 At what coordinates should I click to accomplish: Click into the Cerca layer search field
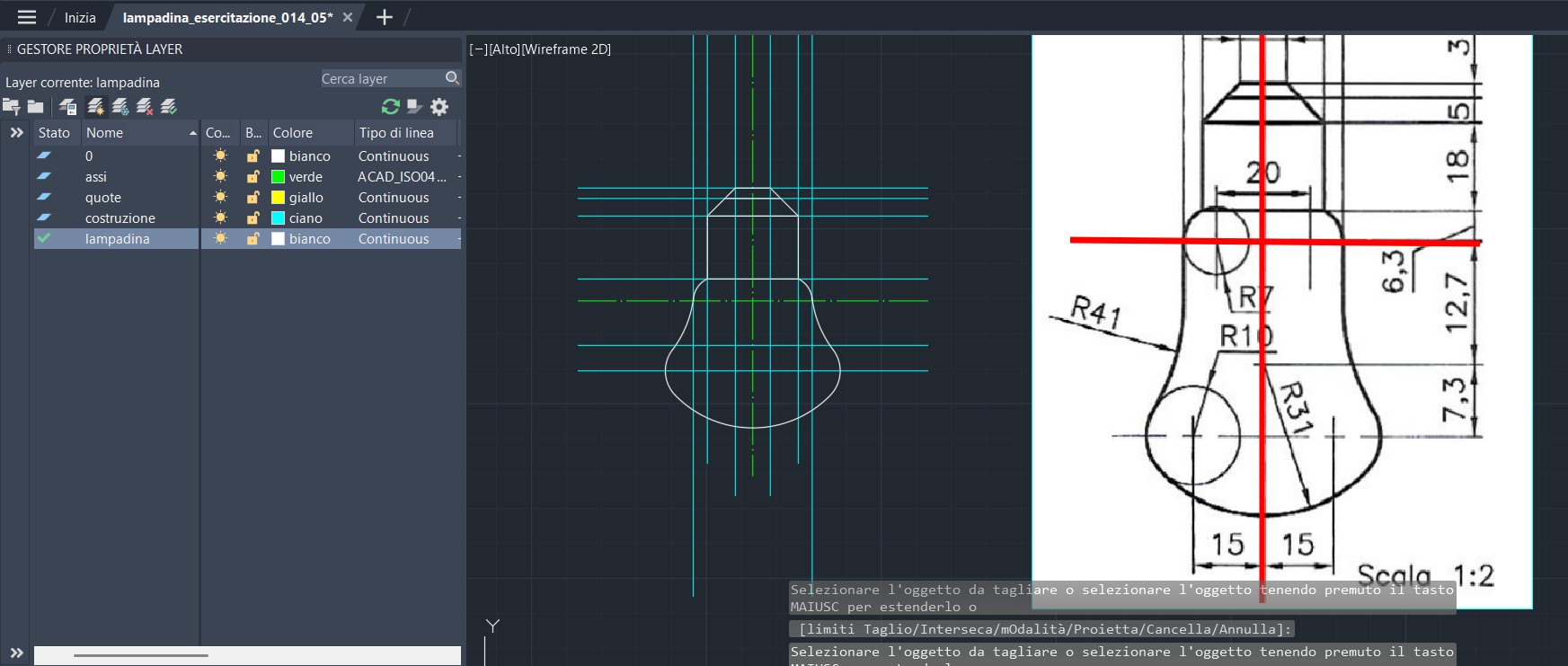pos(382,78)
